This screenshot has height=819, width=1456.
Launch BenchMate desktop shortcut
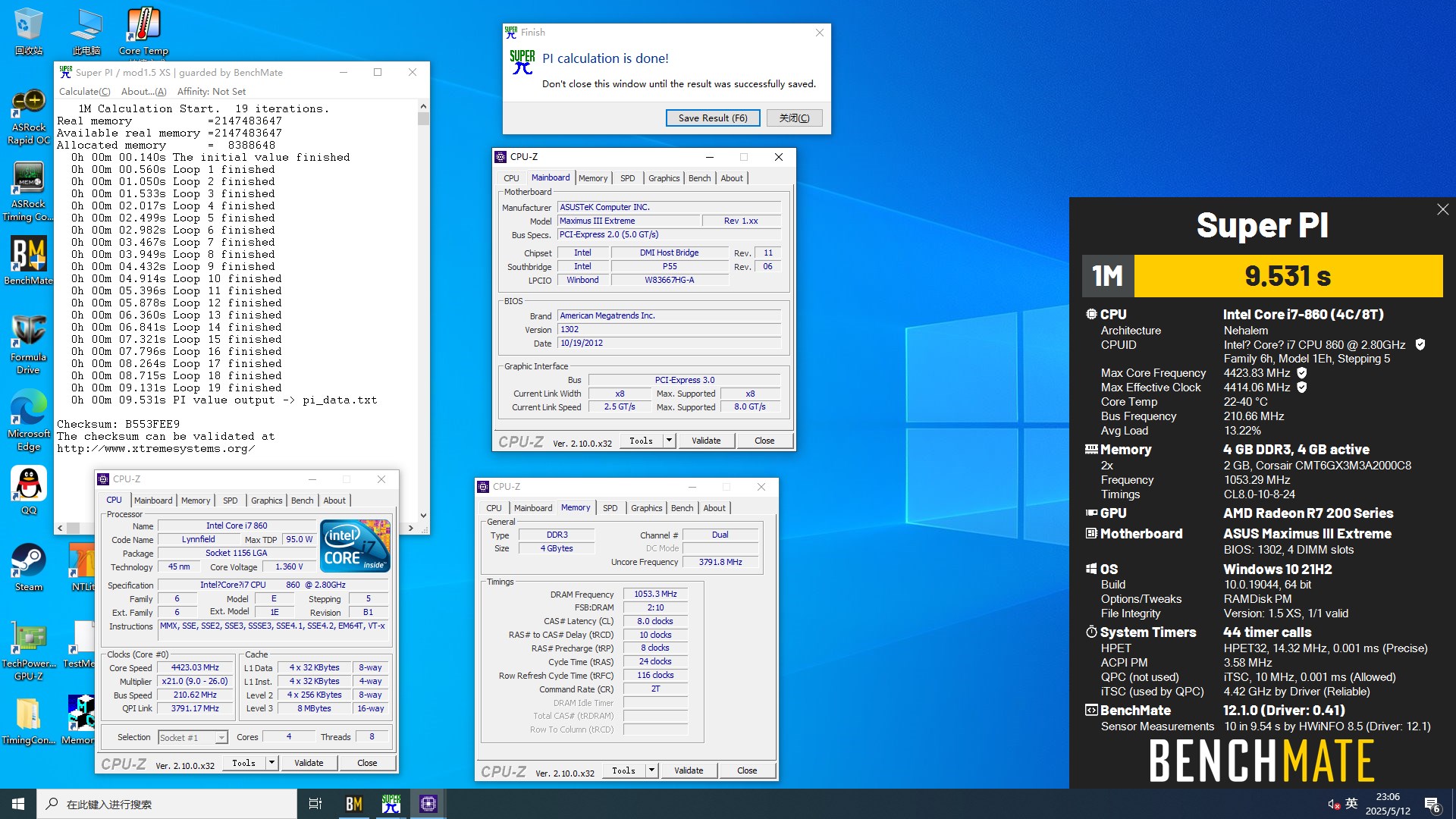pos(28,262)
